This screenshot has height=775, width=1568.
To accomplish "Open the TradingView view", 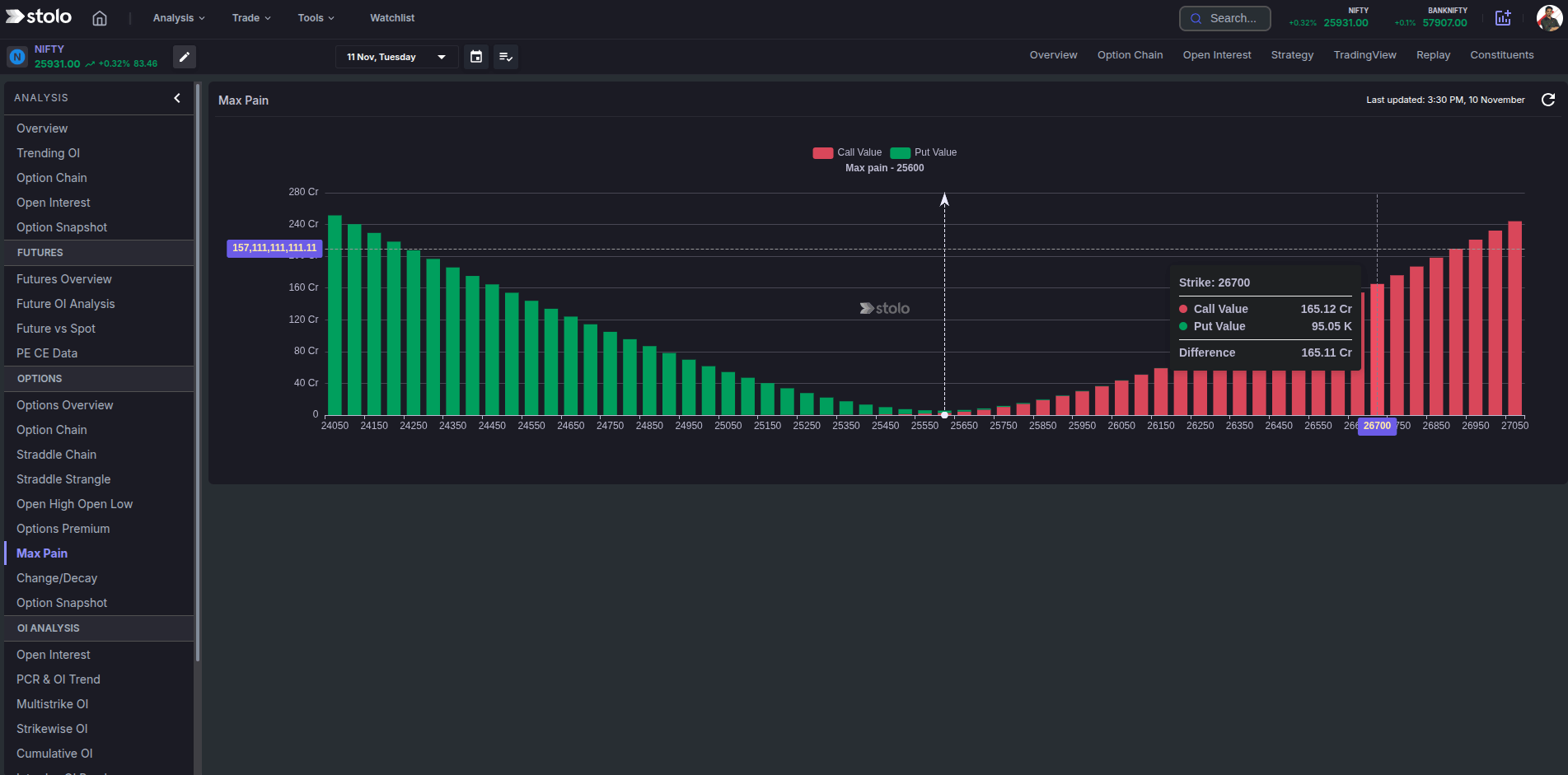I will tap(1364, 55).
